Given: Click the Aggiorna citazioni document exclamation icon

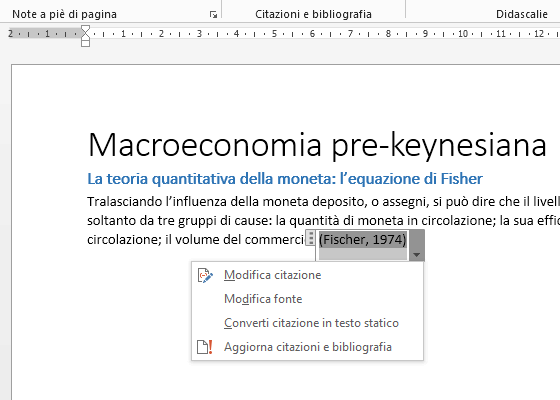Looking at the screenshot, I should tap(205, 347).
